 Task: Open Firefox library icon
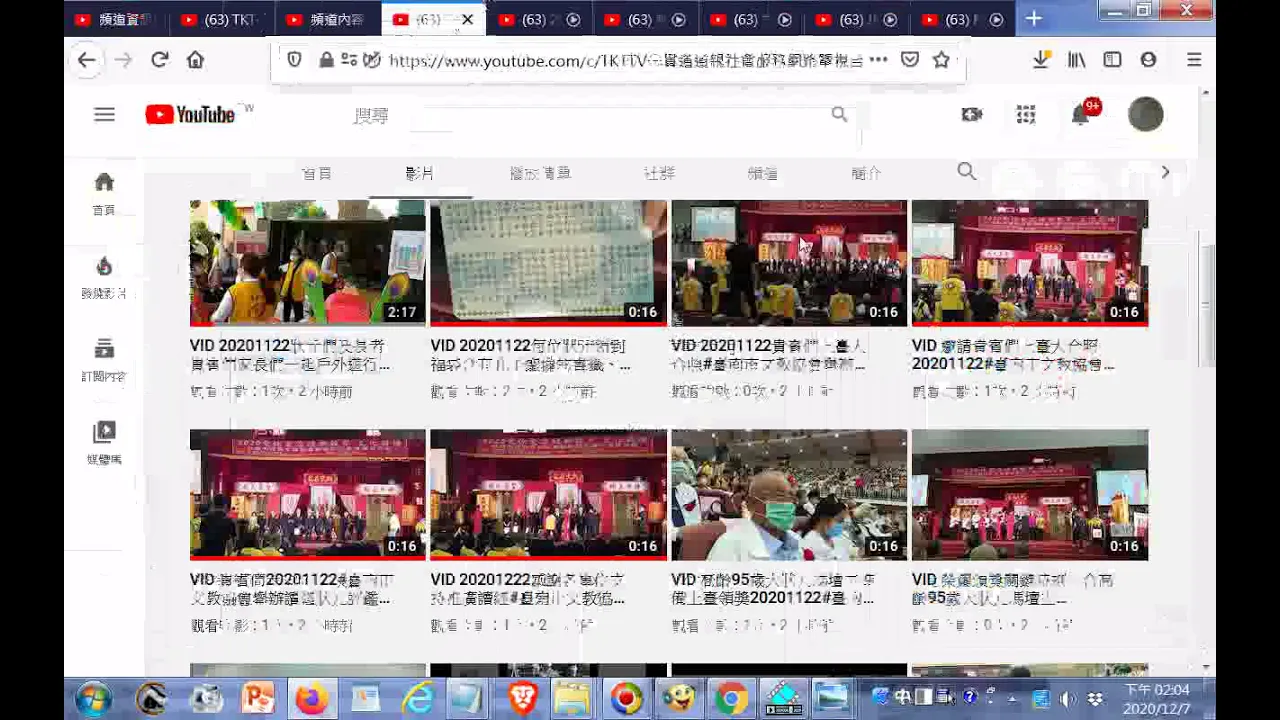point(1077,60)
